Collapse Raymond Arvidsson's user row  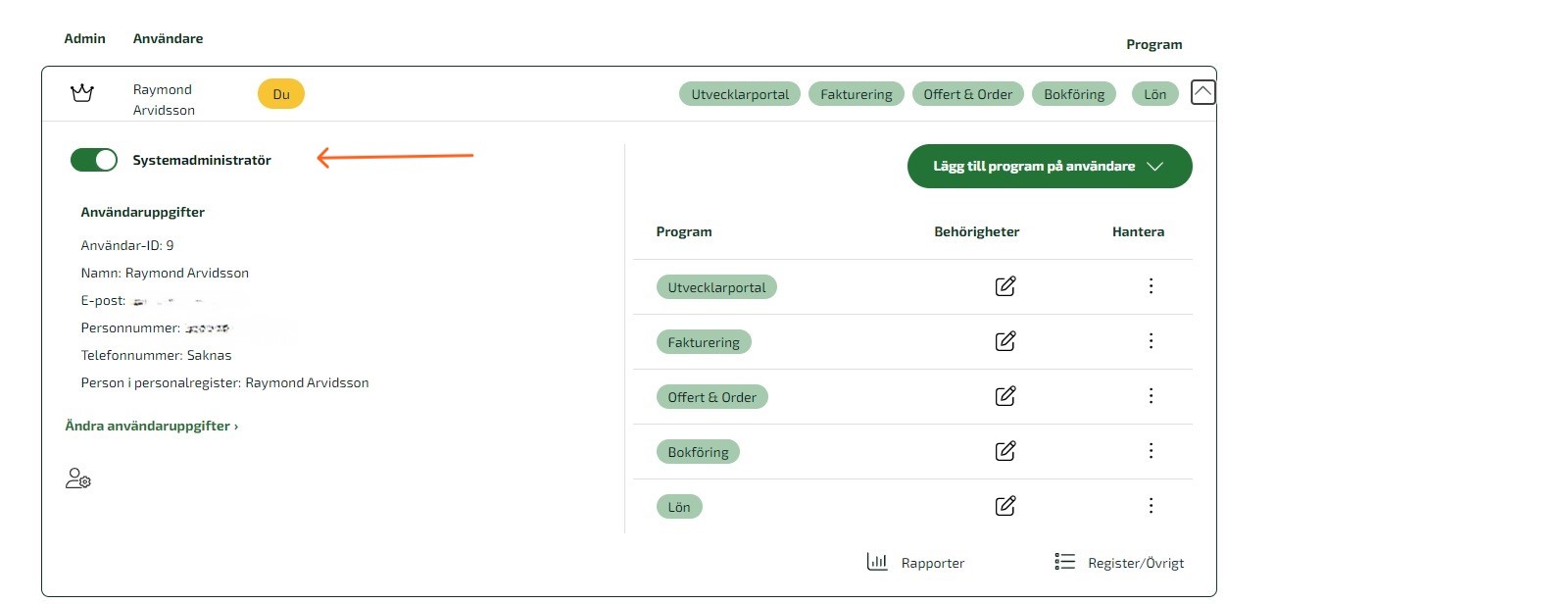coord(1202,92)
